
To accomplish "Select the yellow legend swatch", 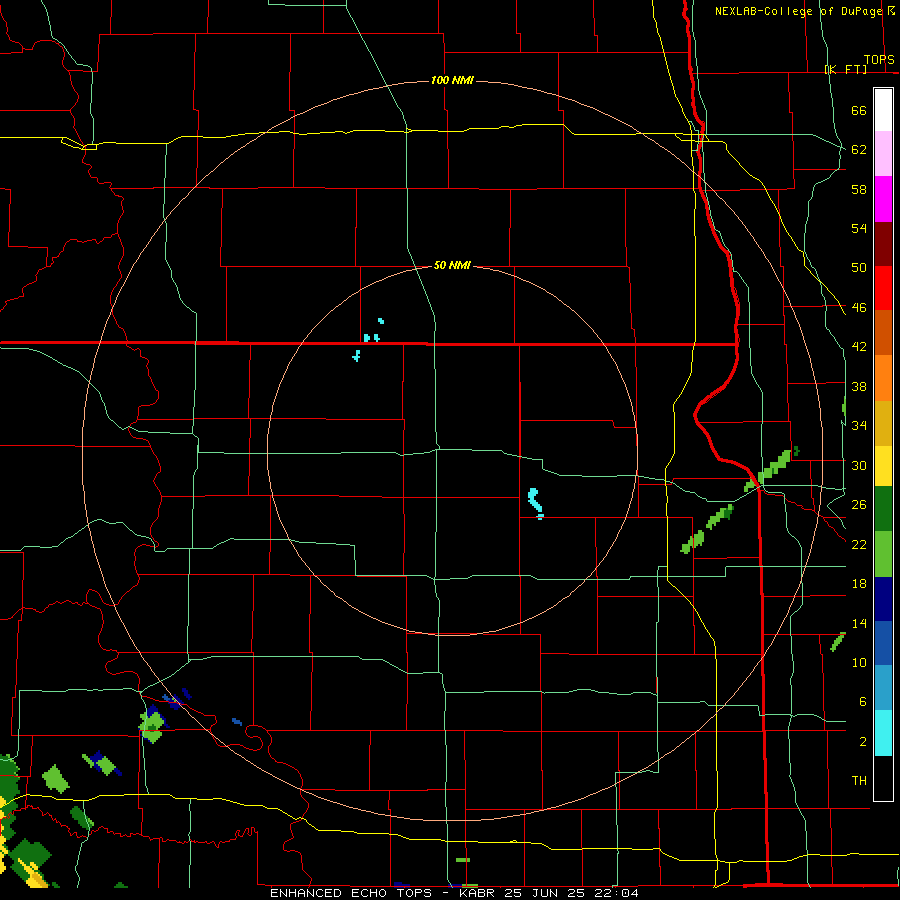I will (883, 466).
